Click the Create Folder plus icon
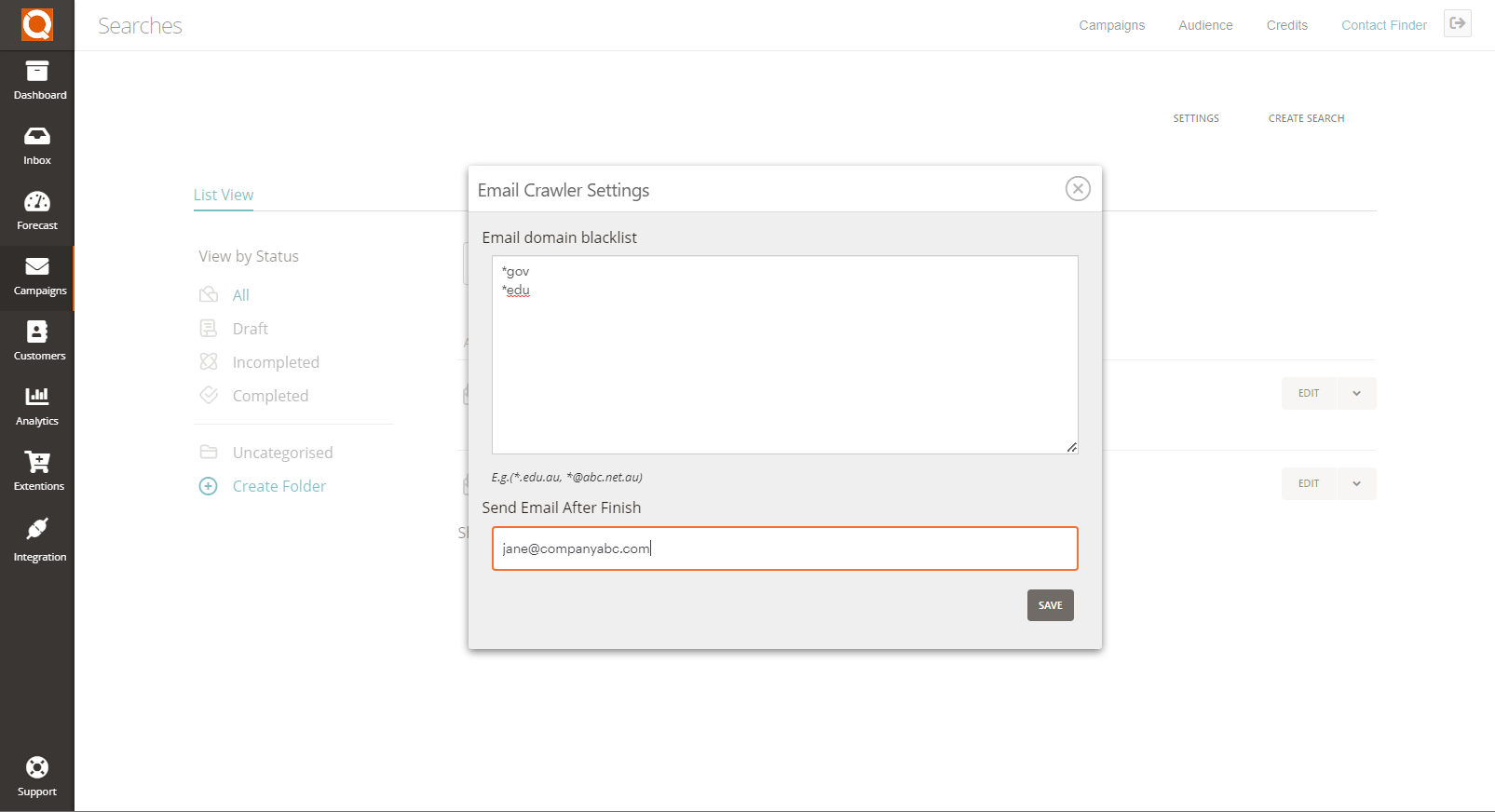This screenshot has height=812, width=1495. 209,486
